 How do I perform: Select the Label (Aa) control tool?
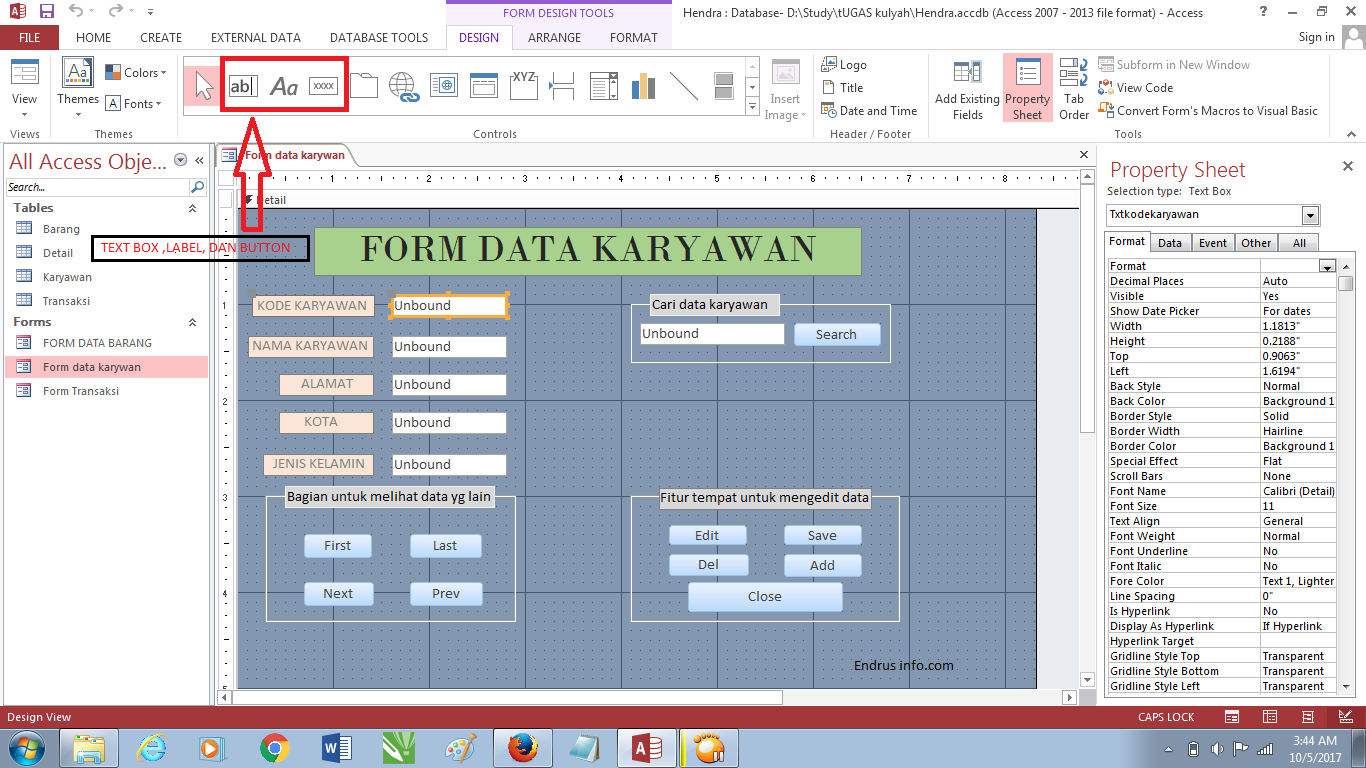283,86
